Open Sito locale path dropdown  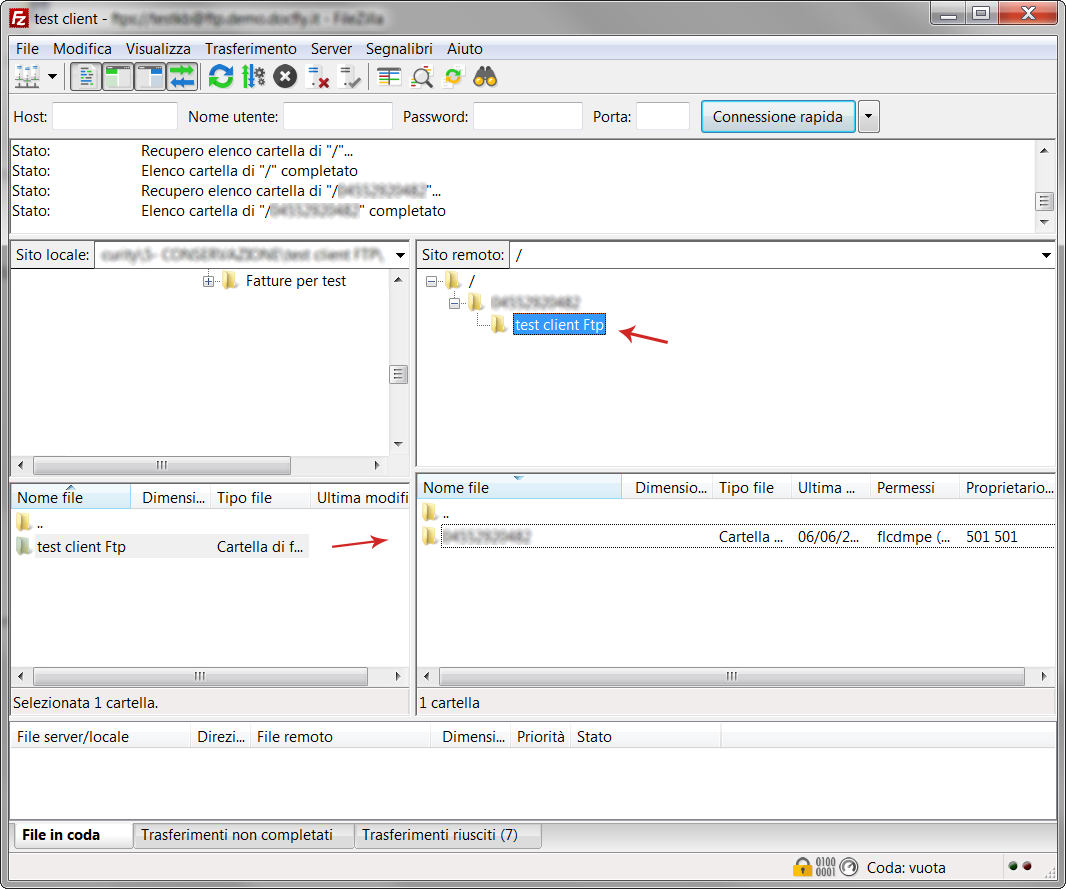click(x=400, y=255)
